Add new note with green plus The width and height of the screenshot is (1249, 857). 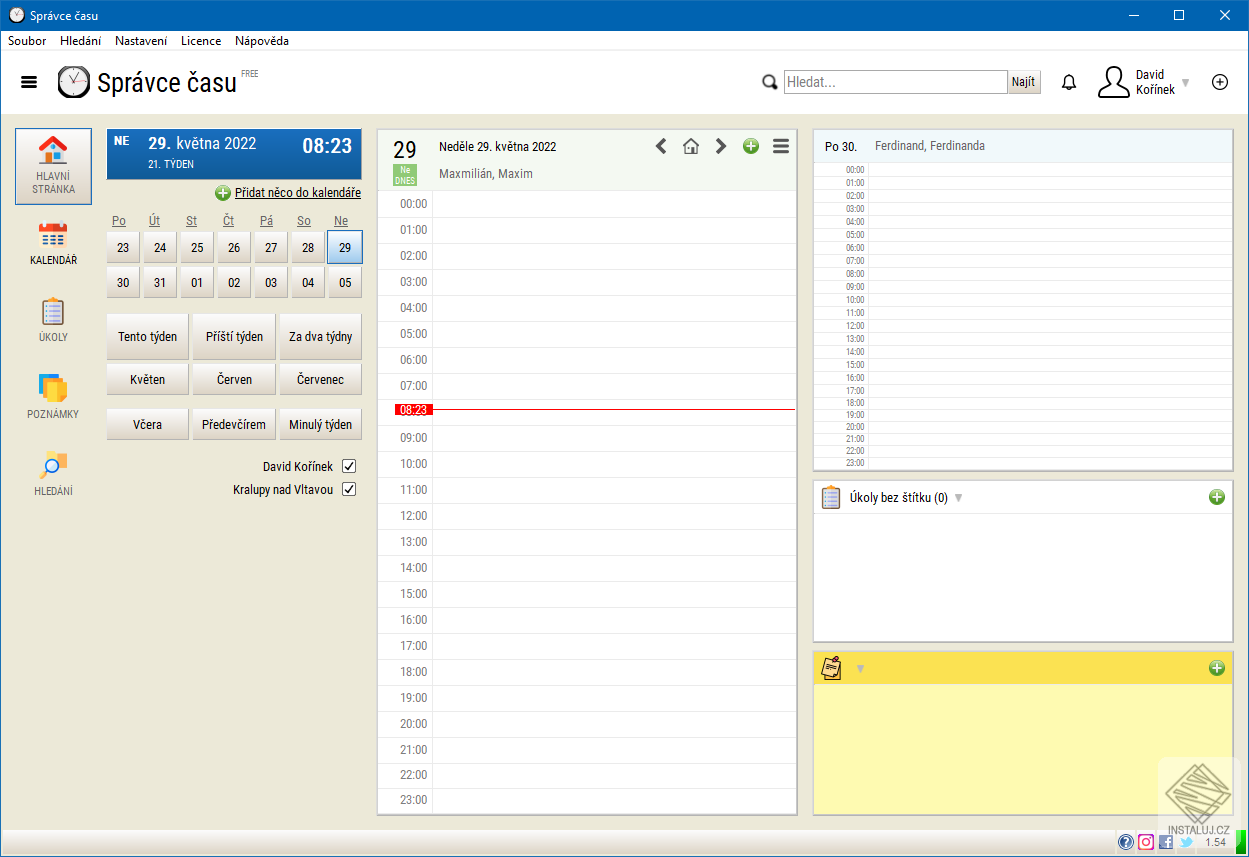pyautogui.click(x=1216, y=668)
